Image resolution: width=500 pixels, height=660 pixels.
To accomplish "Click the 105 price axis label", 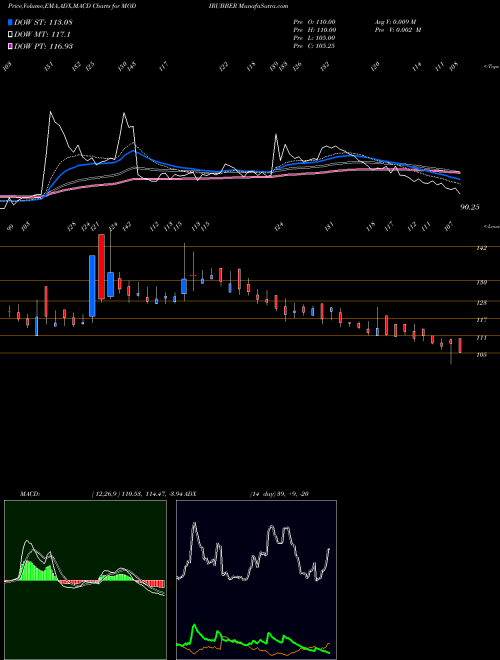I will [481, 355].
